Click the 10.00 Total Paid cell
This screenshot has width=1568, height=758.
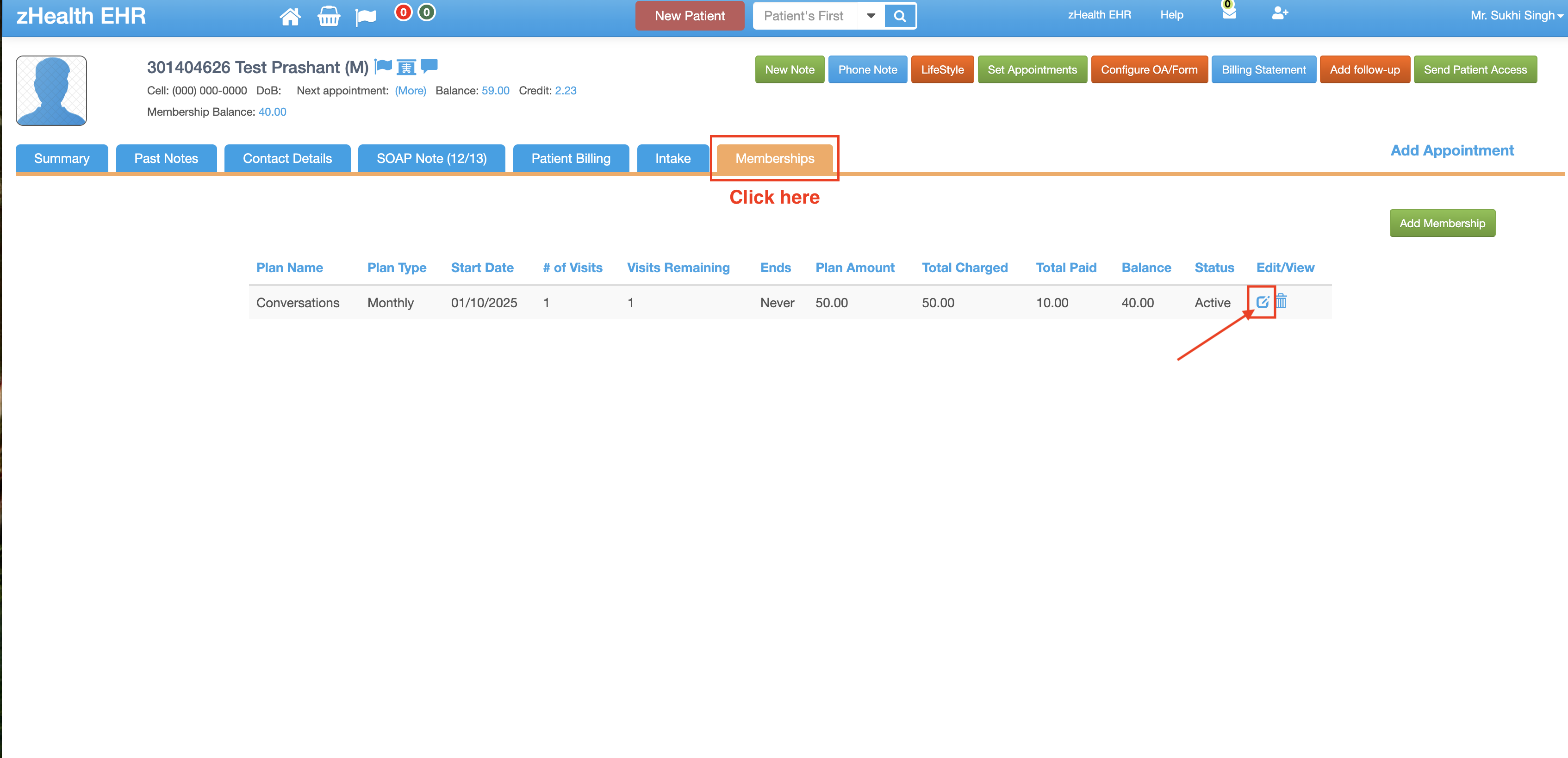1052,303
